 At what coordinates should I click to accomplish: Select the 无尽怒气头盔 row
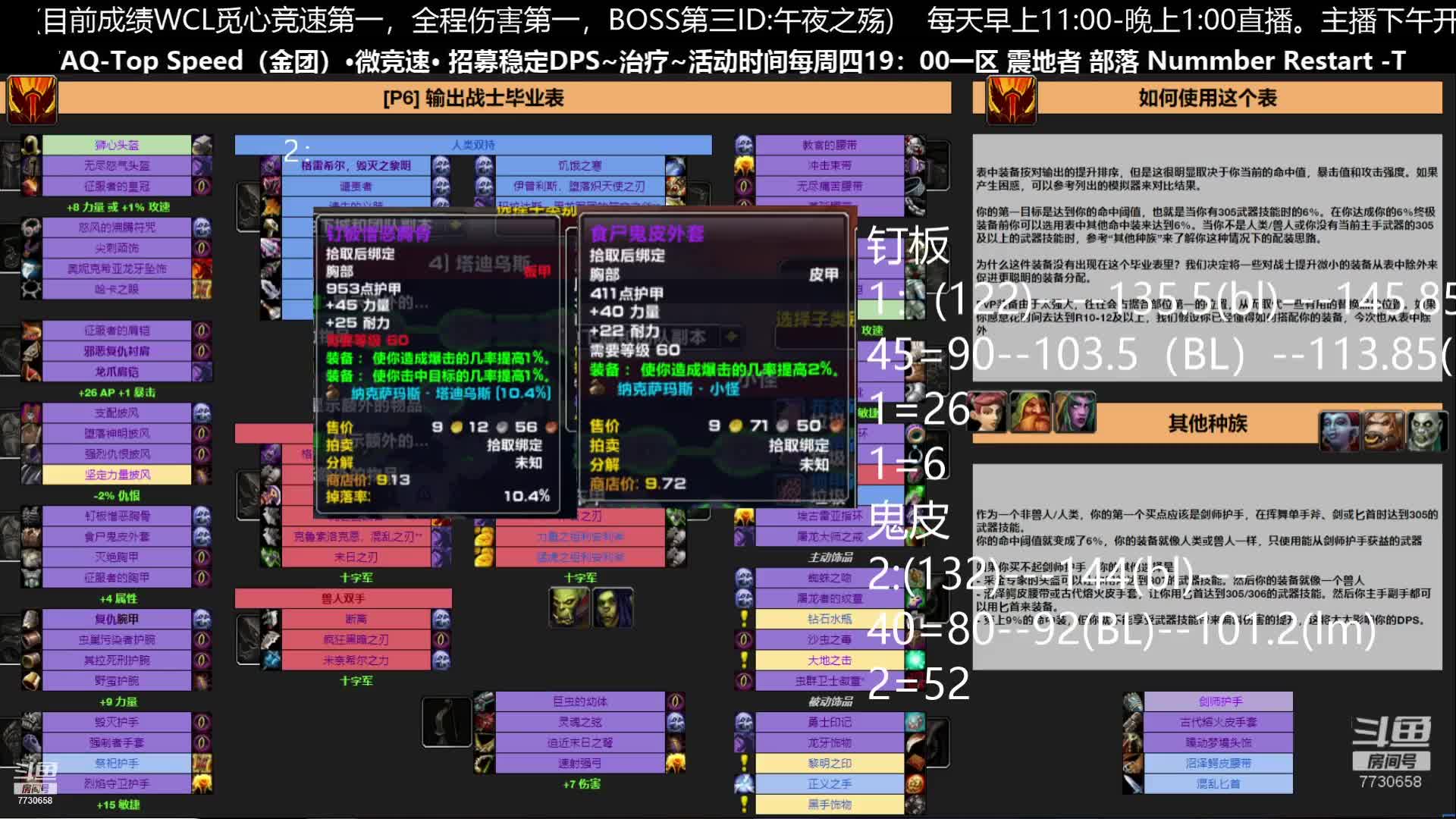117,165
